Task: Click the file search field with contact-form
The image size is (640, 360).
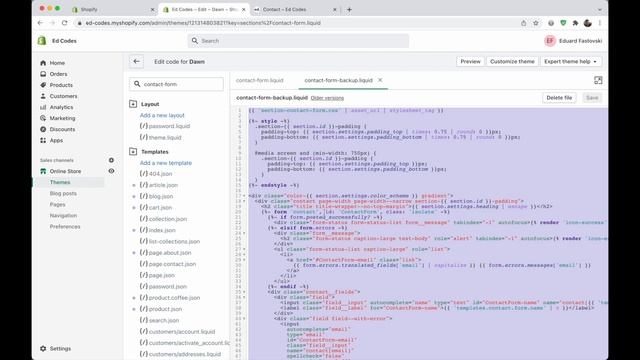Action: tap(176, 84)
